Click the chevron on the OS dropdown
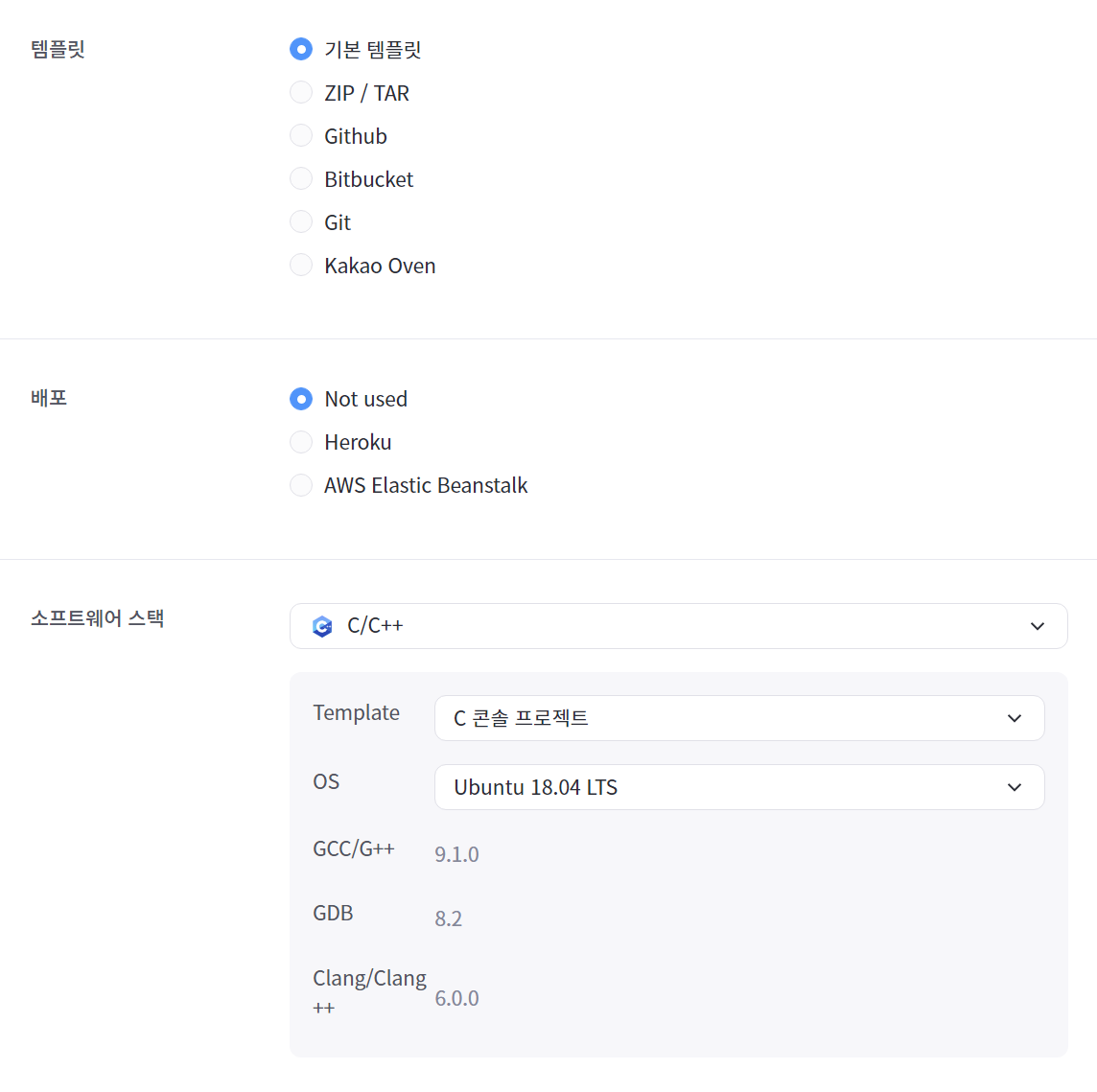 (x=1015, y=788)
